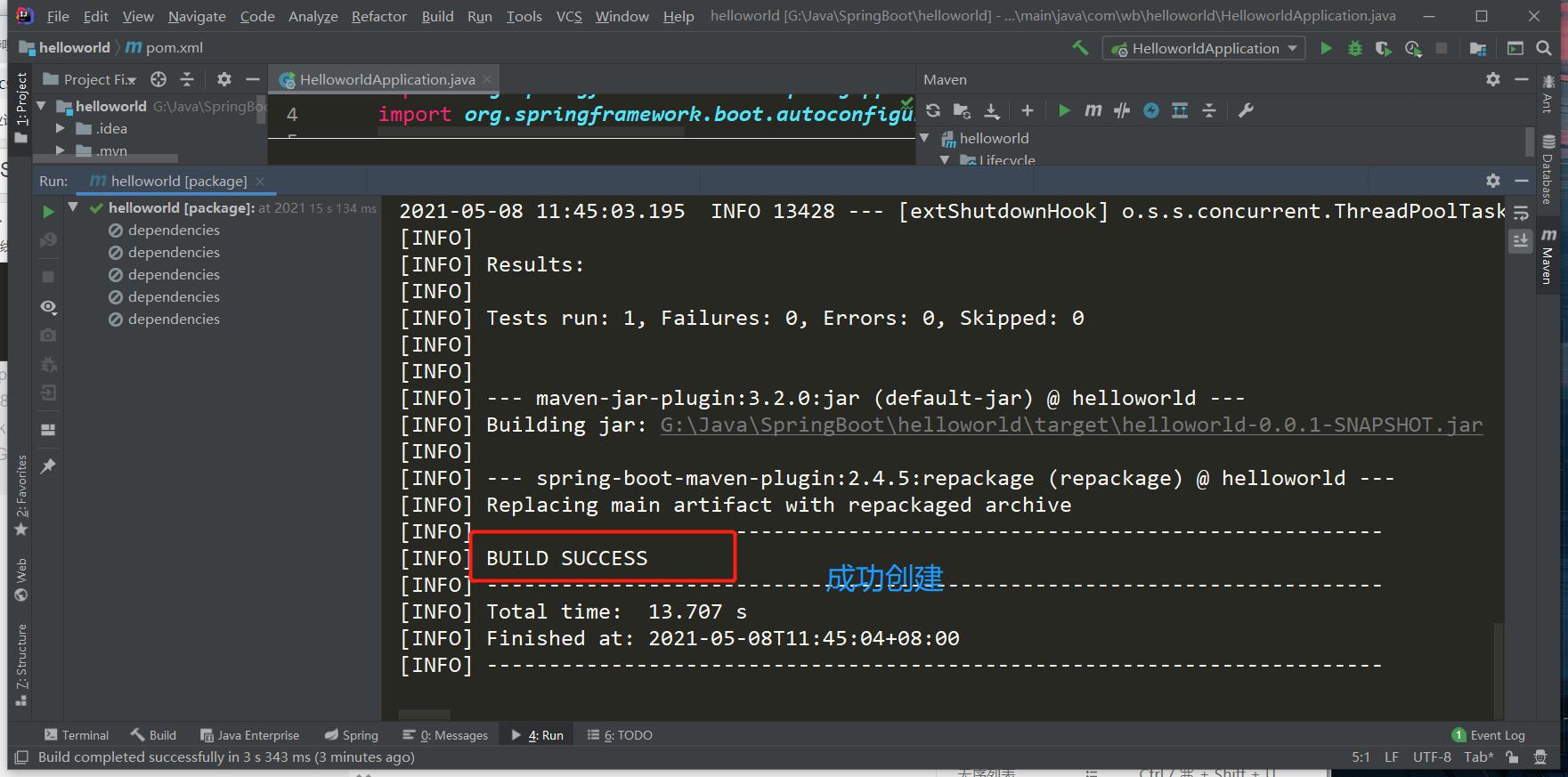Add Maven project with plus icon
Screen dimensions: 1568x777
[x=1027, y=110]
